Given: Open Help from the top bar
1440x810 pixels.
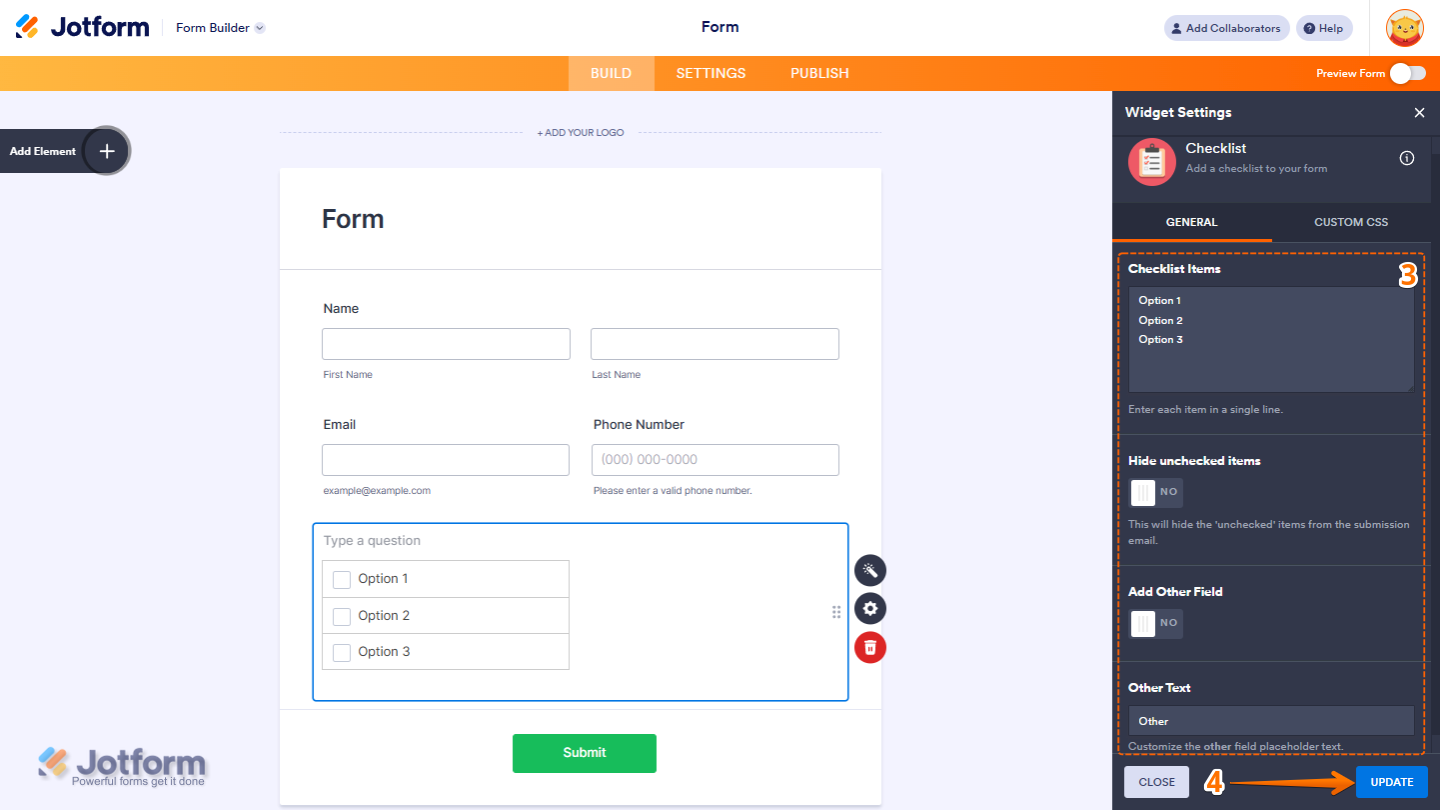Looking at the screenshot, I should point(1323,27).
